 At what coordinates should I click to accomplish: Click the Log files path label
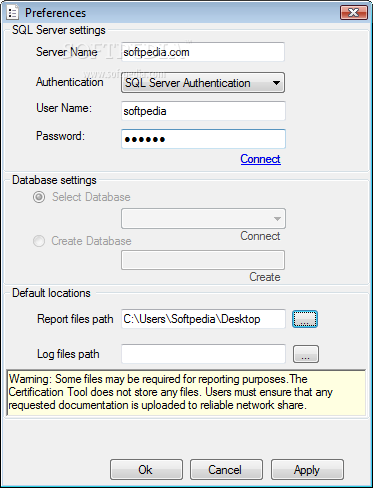pos(68,354)
